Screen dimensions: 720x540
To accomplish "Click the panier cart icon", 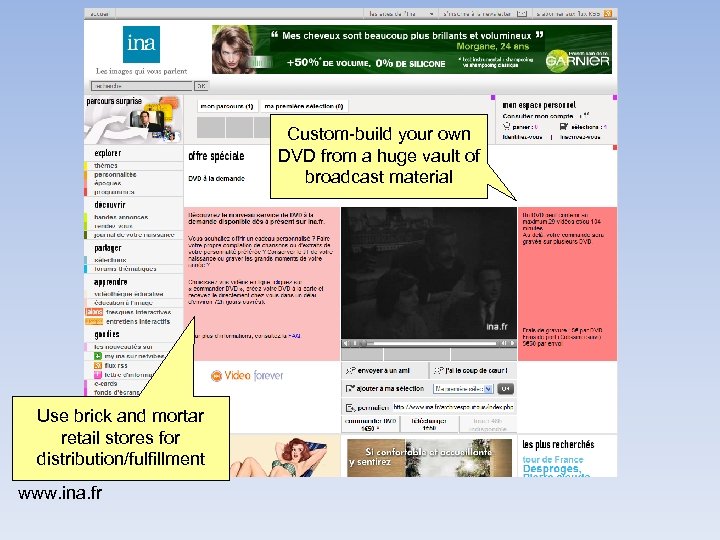I will point(506,126).
